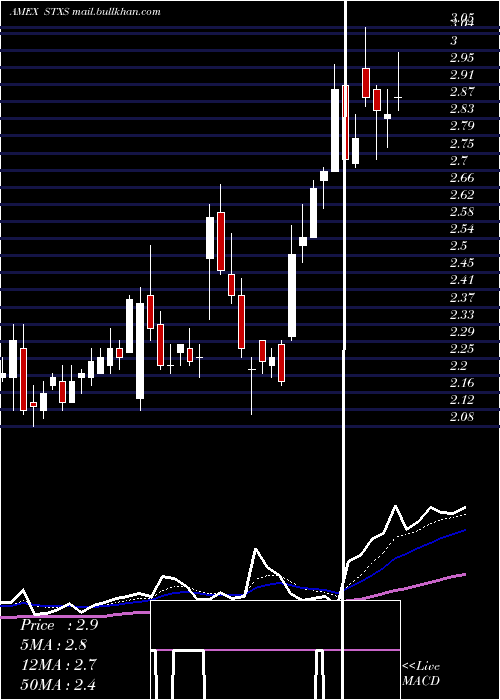Select the 2.37 price axis label
The width and height of the screenshot is (500, 700).
462,297
